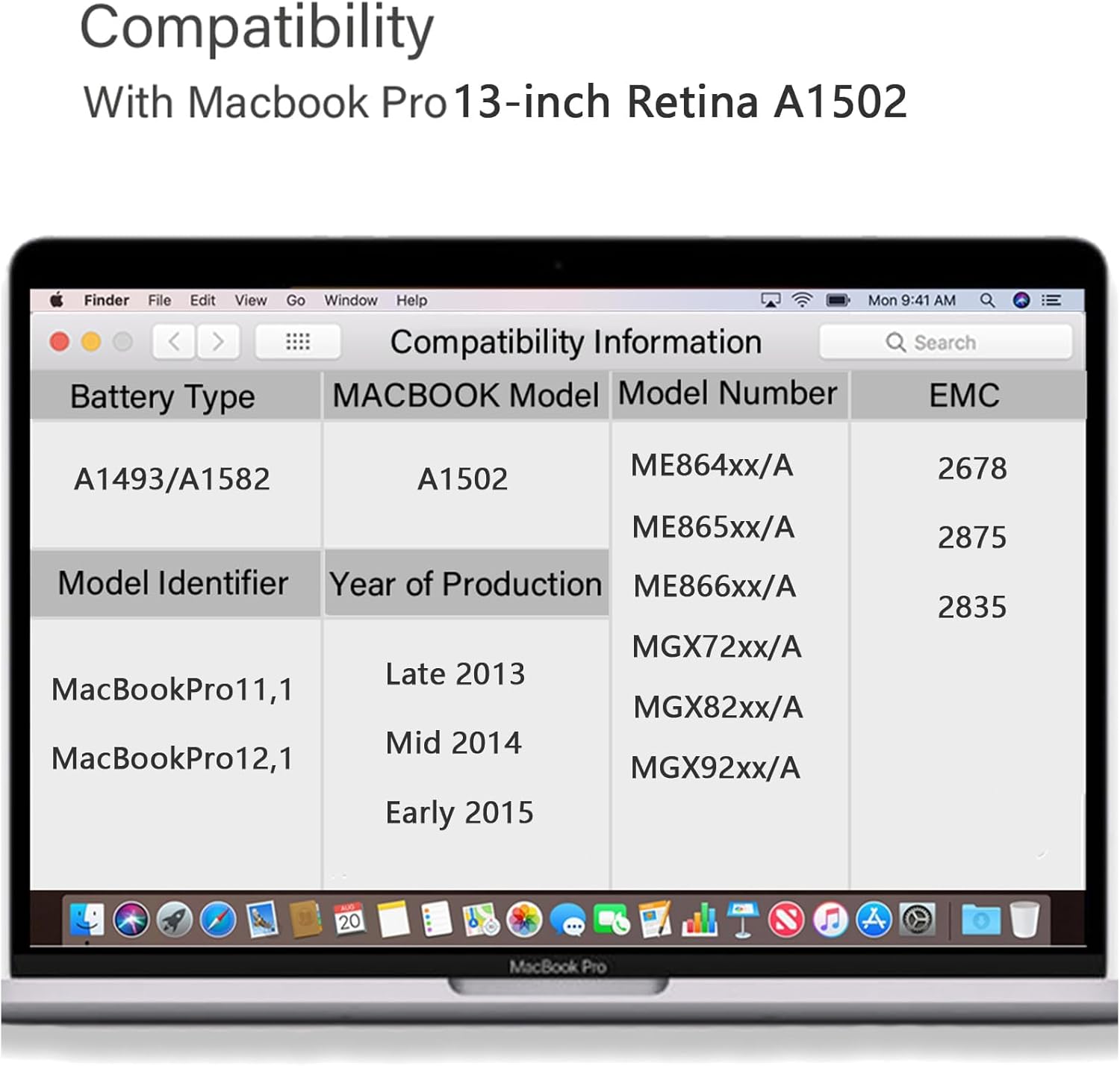Open Launchpad rocket icon in dock
This screenshot has height=1066, width=1120.
coord(175,920)
